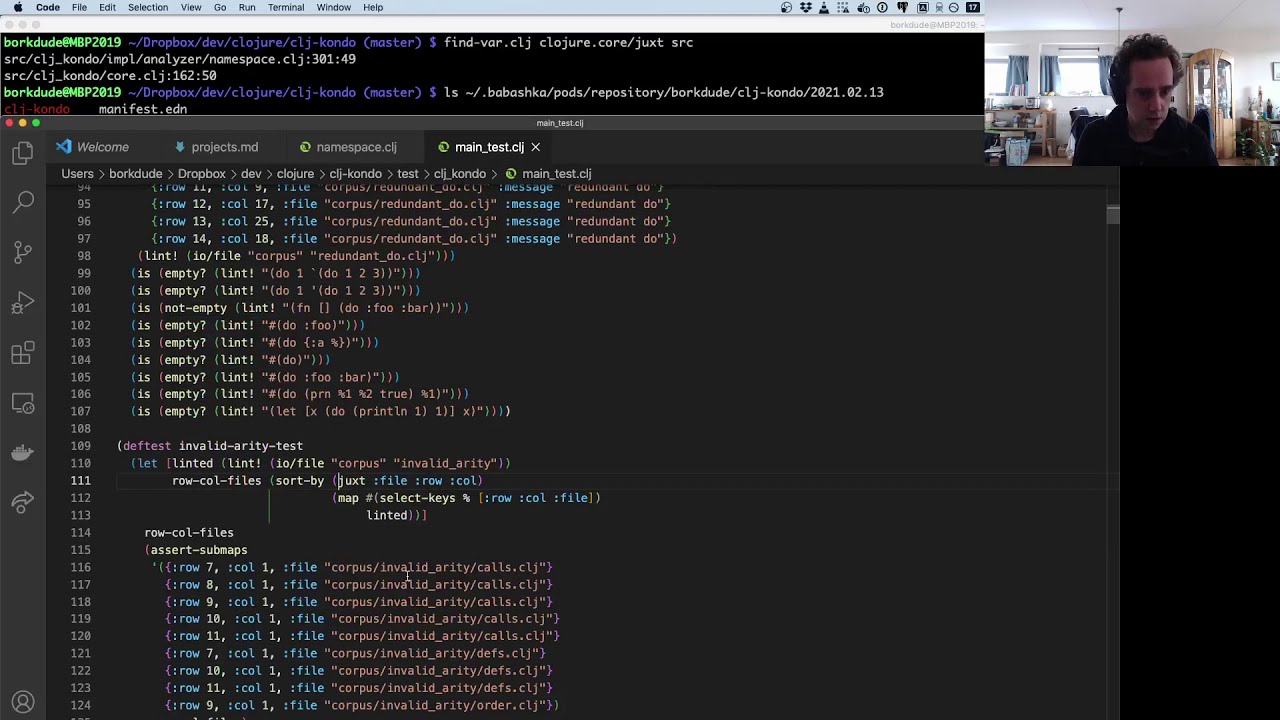Image resolution: width=1280 pixels, height=720 pixels.
Task: Open the File menu
Action: 79,8
